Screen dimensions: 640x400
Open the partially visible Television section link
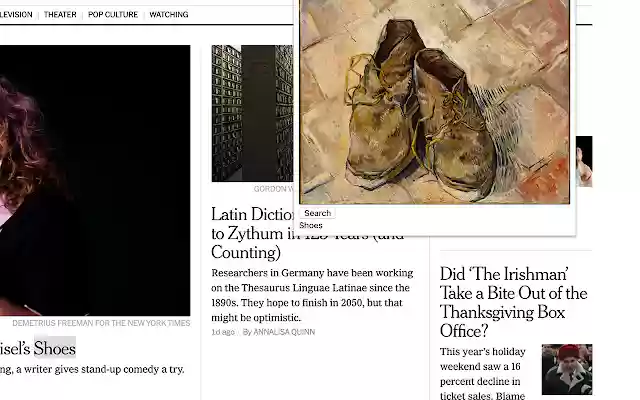[x=16, y=15]
